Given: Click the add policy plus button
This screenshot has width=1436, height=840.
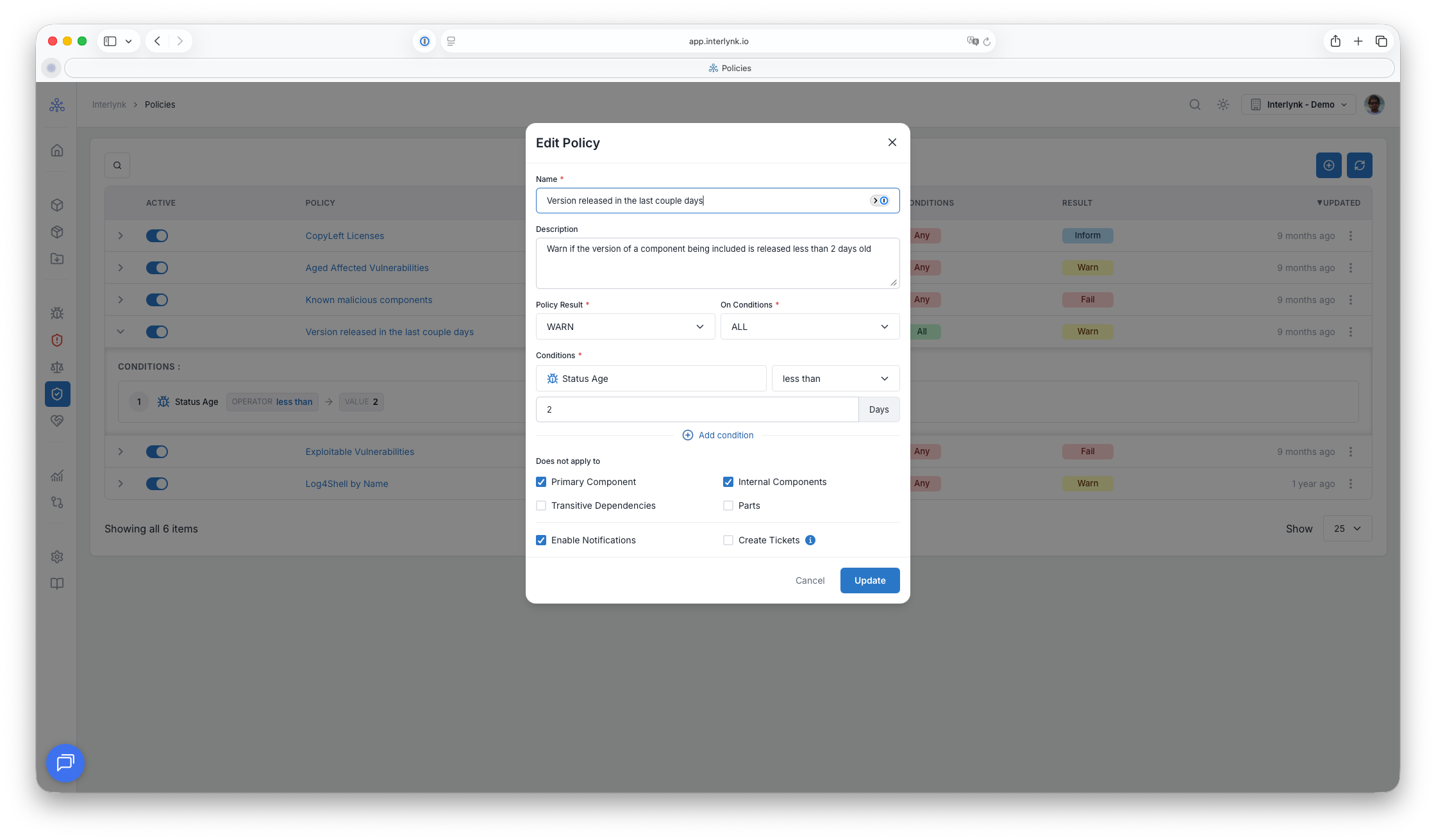Looking at the screenshot, I should point(1328,165).
